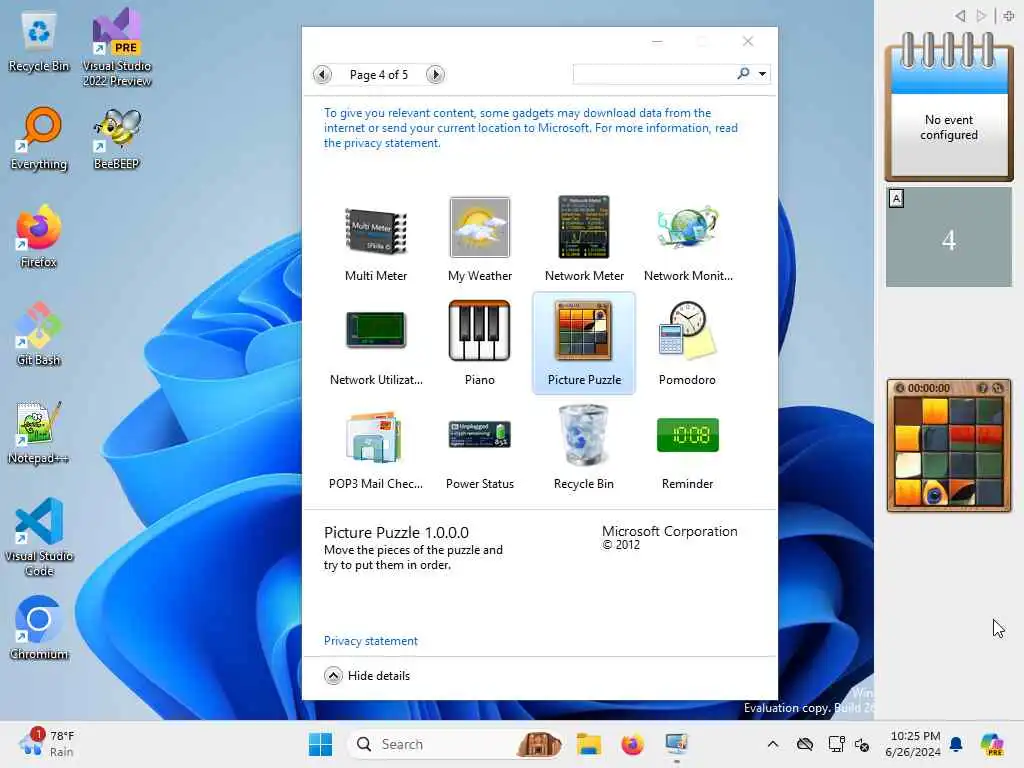Viewport: 1024px width, 768px height.
Task: Click the OneDrive cloud tray icon
Action: click(x=805, y=744)
